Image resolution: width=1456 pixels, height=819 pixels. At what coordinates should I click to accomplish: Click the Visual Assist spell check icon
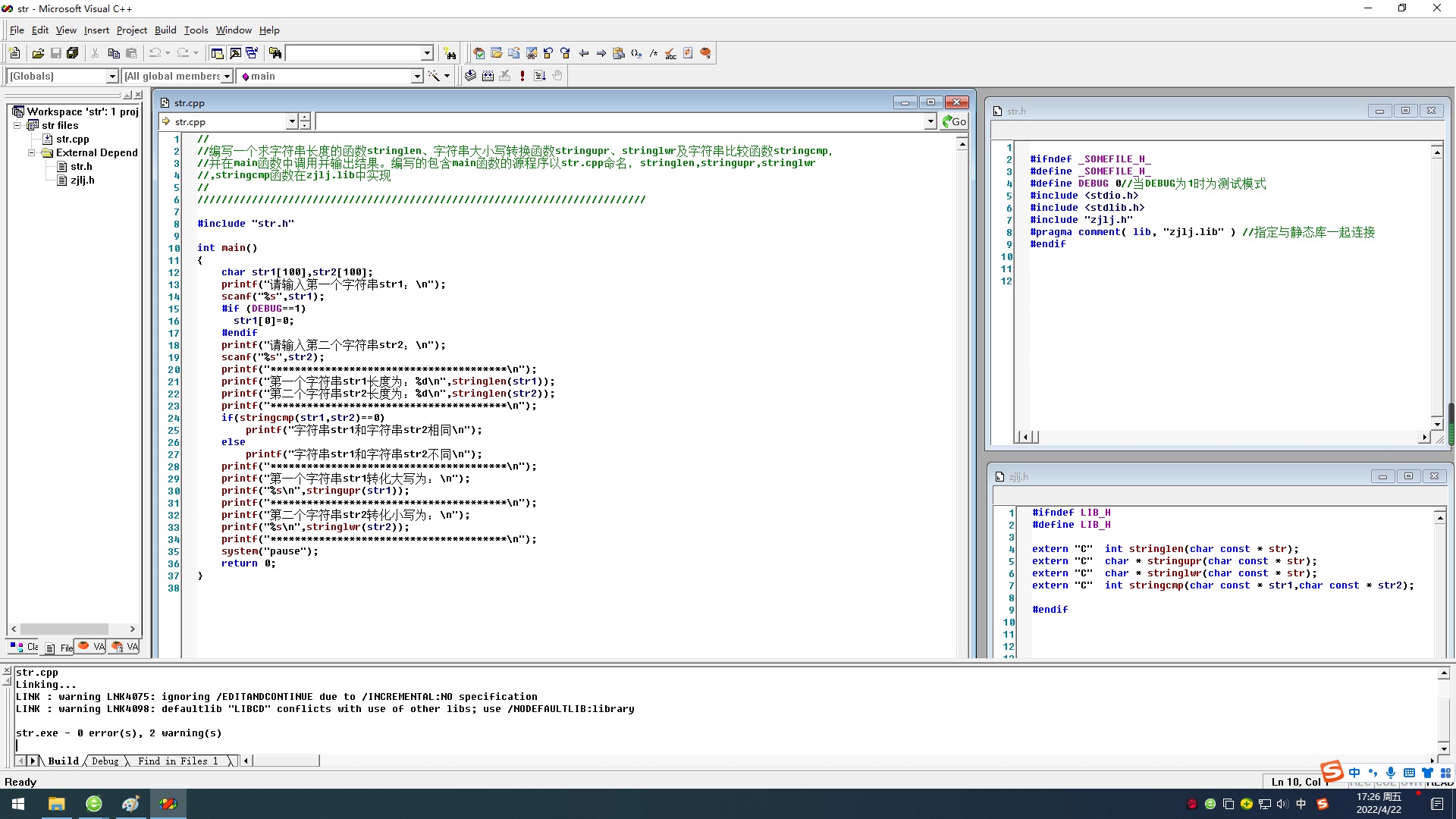click(670, 53)
